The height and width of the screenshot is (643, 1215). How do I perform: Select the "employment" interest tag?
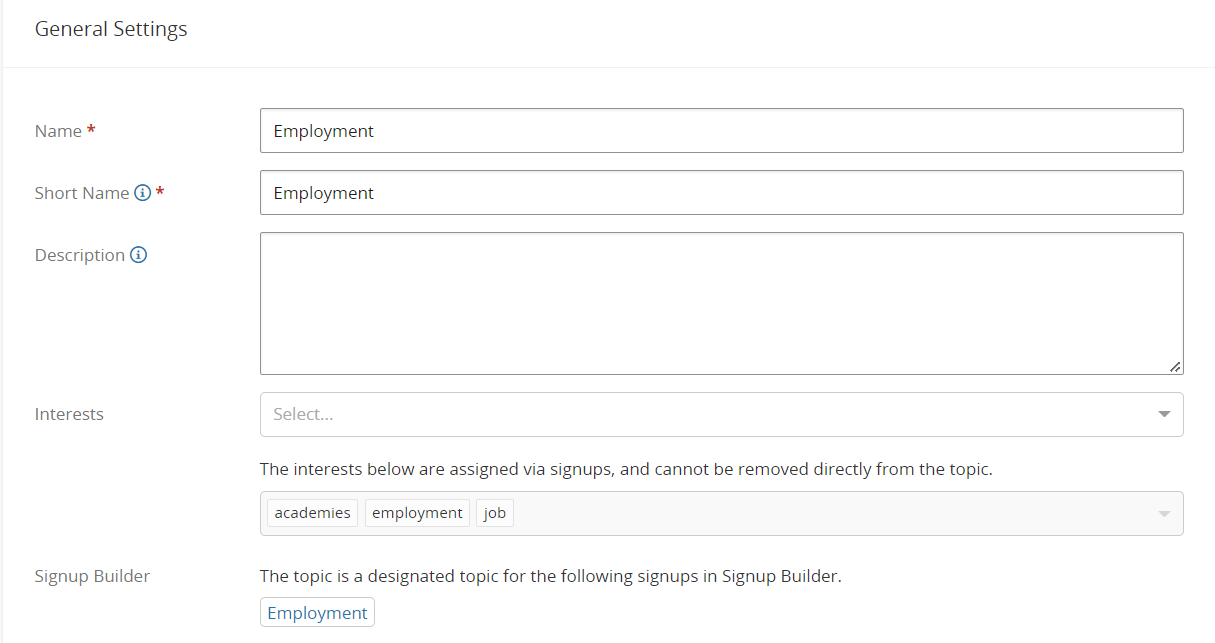[x=417, y=513]
